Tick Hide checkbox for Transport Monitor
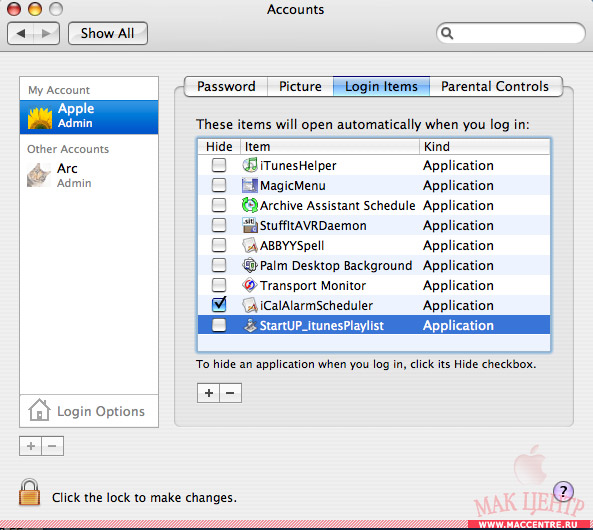 point(219,285)
